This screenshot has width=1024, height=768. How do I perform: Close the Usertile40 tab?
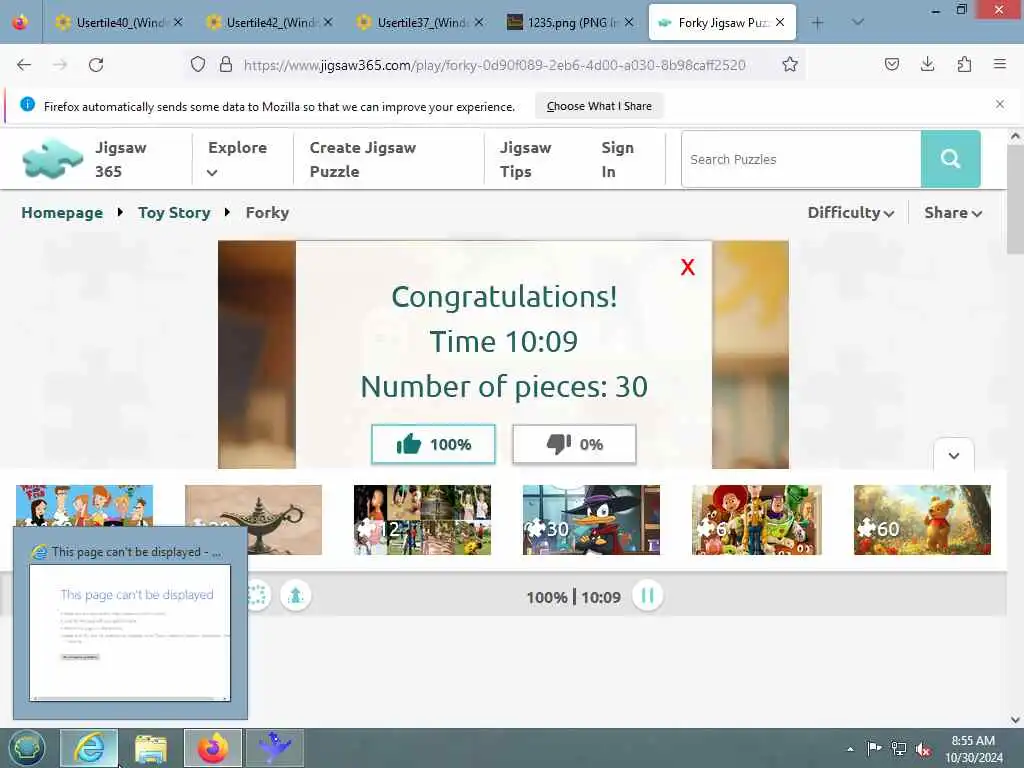tap(178, 22)
